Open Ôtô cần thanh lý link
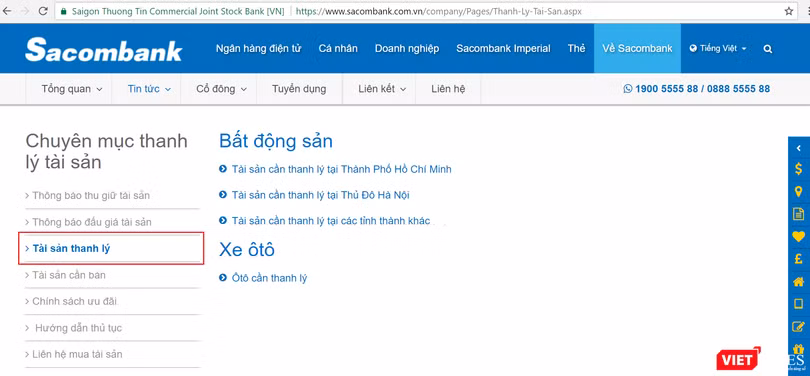810x376 pixels. [x=269, y=278]
